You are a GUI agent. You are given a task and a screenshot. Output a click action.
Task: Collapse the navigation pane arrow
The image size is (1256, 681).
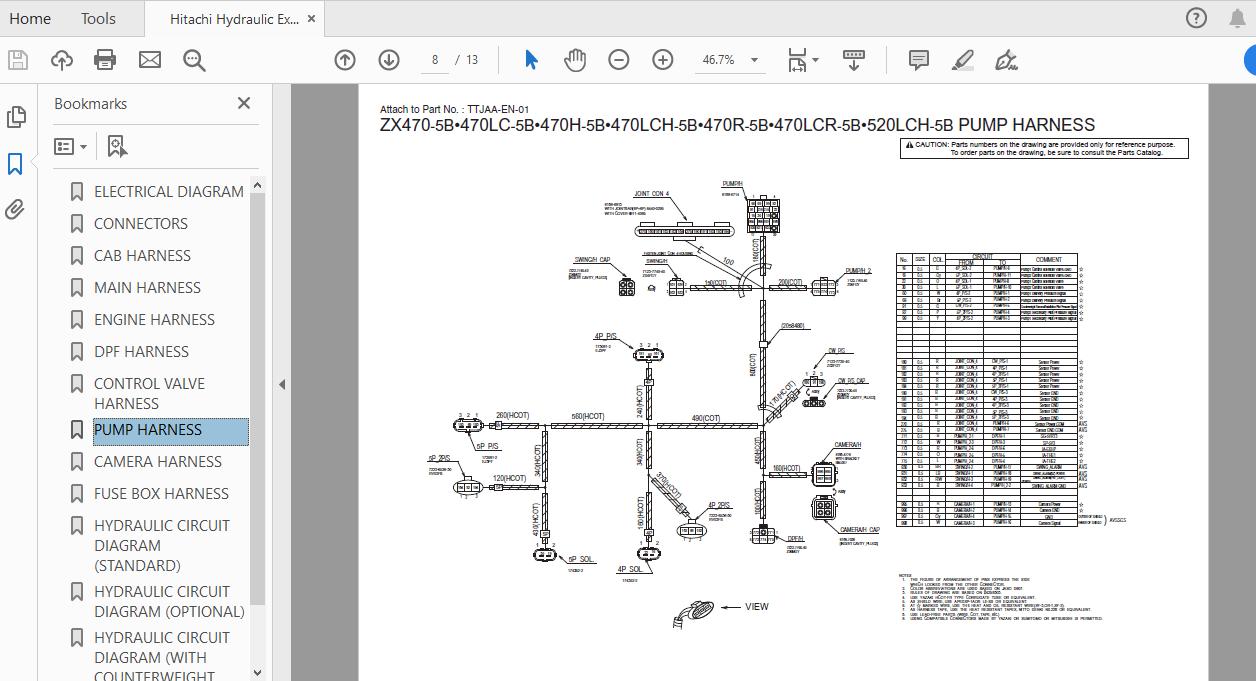tap(281, 384)
